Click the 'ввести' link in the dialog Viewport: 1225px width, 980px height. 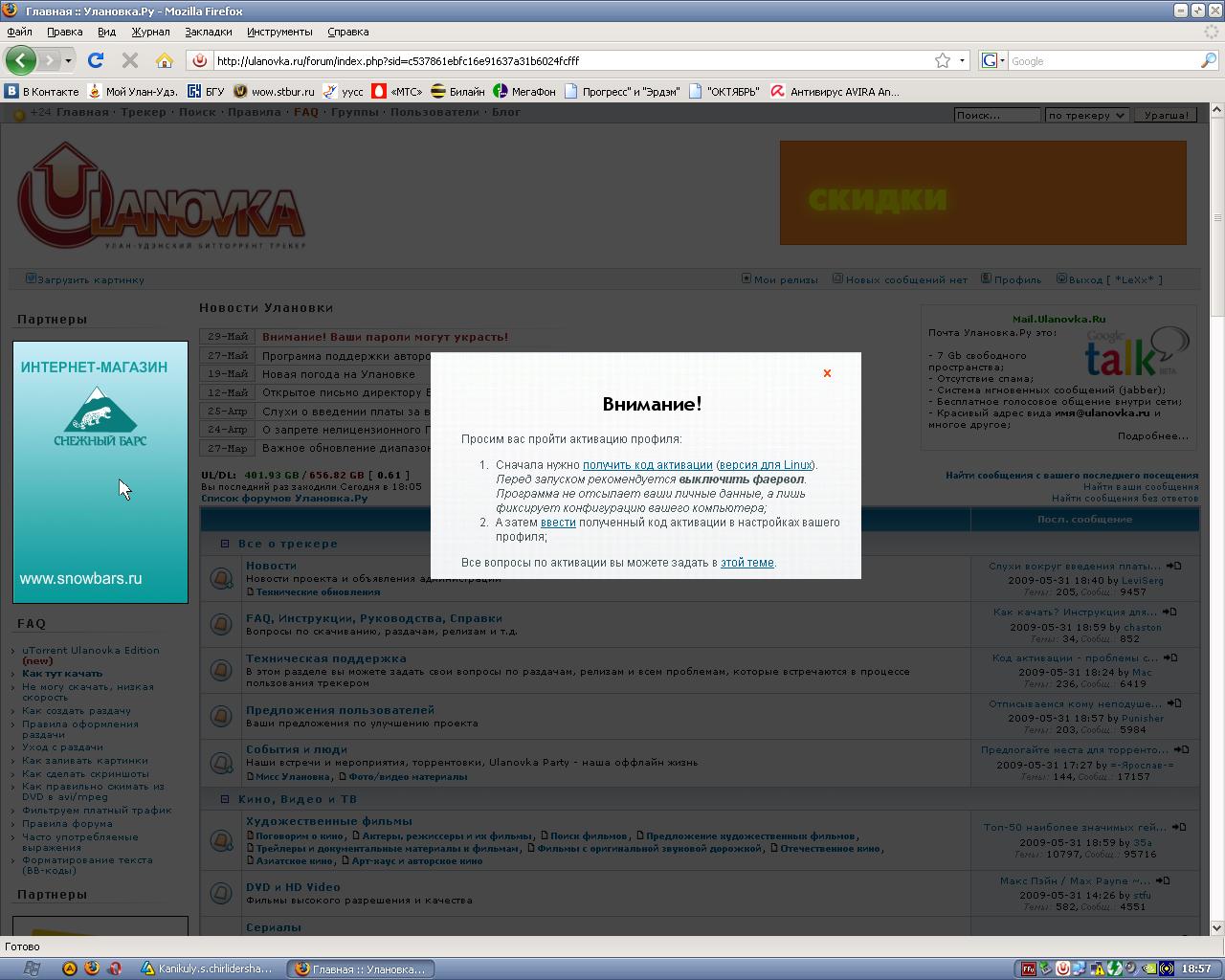pos(558,523)
